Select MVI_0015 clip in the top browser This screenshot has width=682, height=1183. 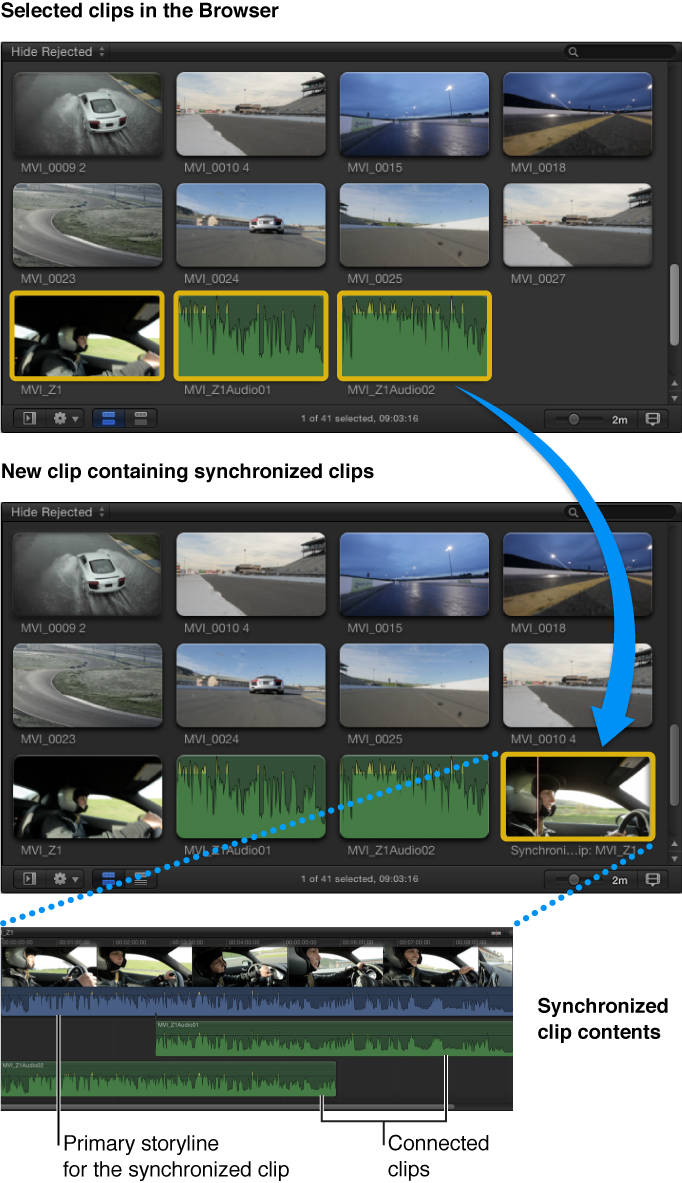414,114
